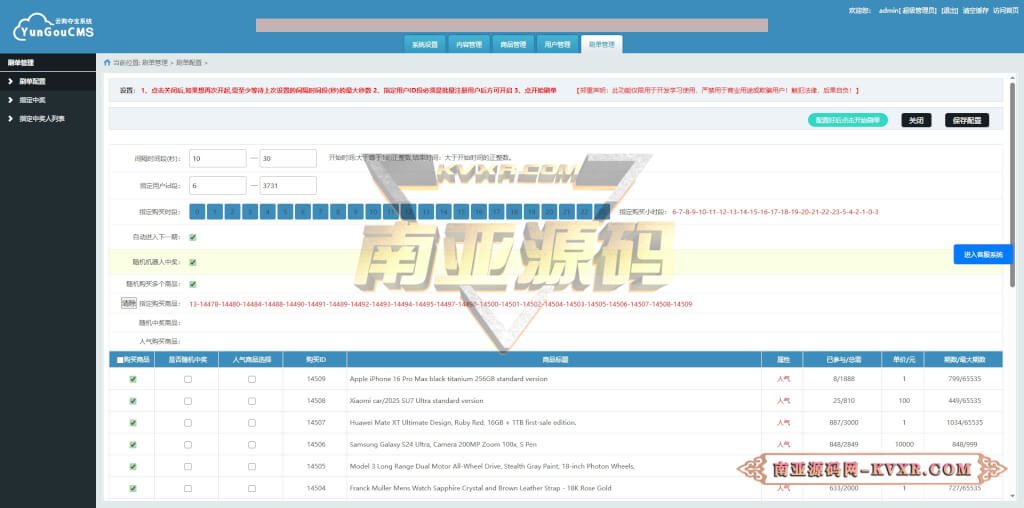
Task: Expand 刷单配置 in the left sidebar
Action: tap(32, 81)
